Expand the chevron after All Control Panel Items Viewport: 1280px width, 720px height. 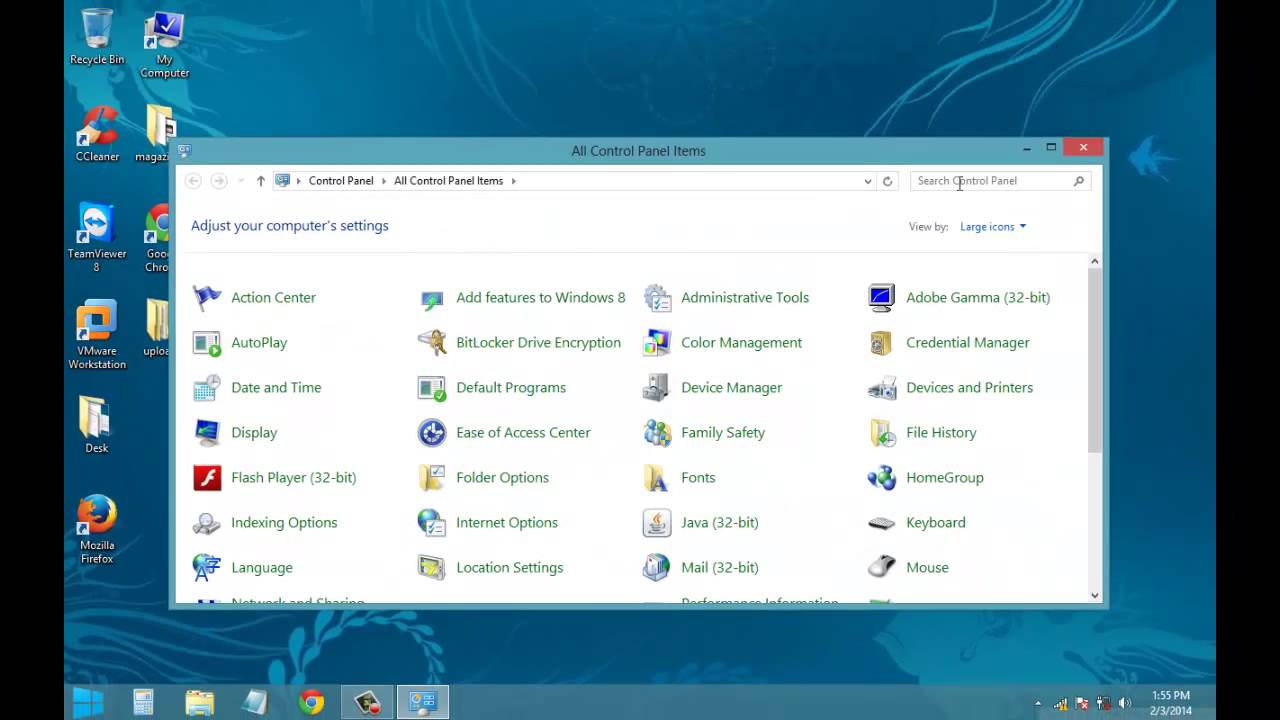point(514,181)
